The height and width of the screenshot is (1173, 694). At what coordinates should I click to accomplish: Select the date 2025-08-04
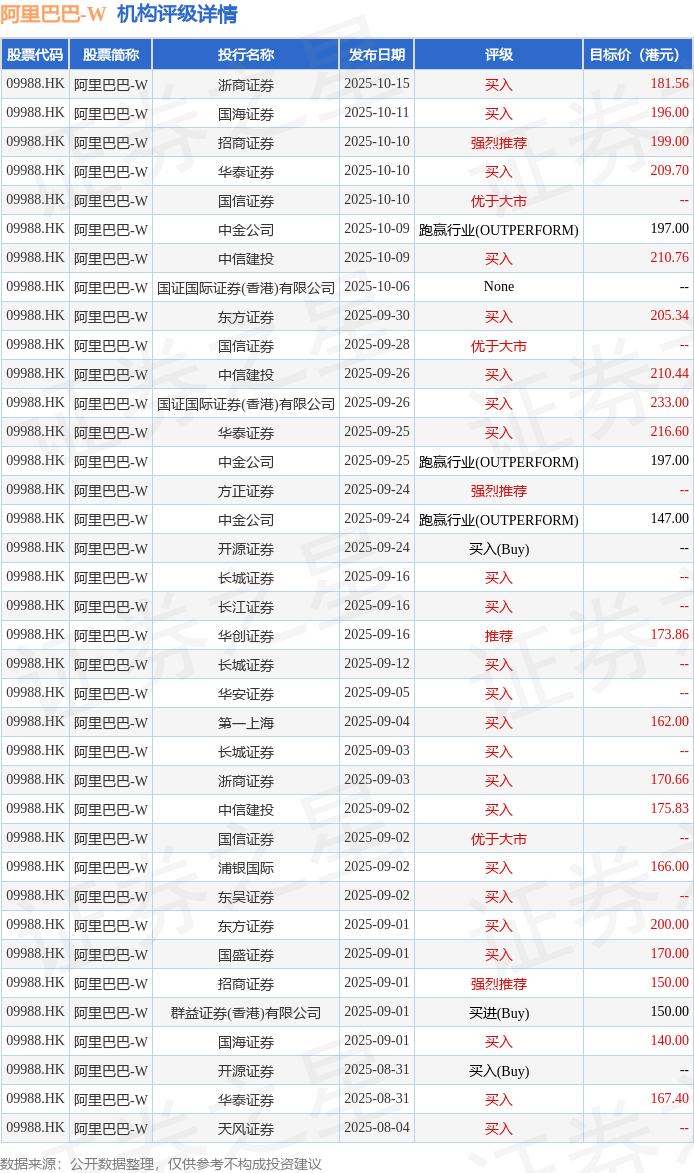pos(377,1127)
